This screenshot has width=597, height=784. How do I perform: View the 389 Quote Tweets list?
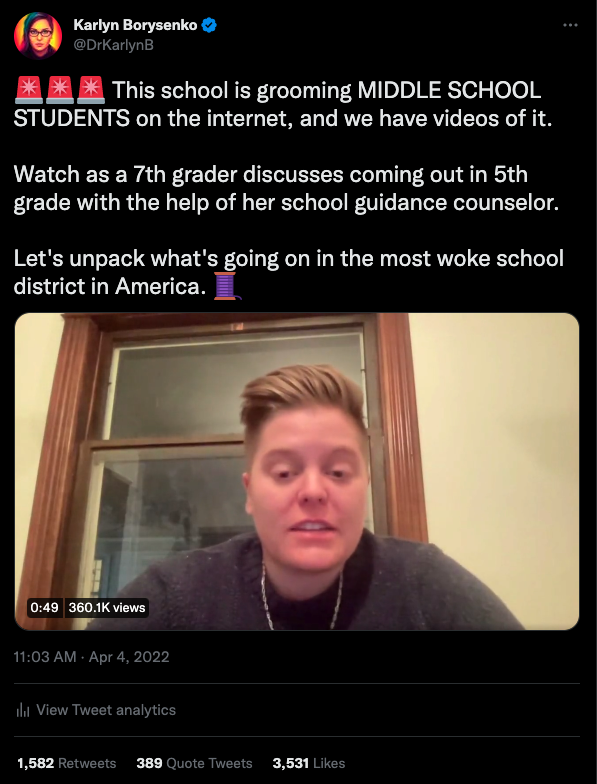(x=194, y=763)
